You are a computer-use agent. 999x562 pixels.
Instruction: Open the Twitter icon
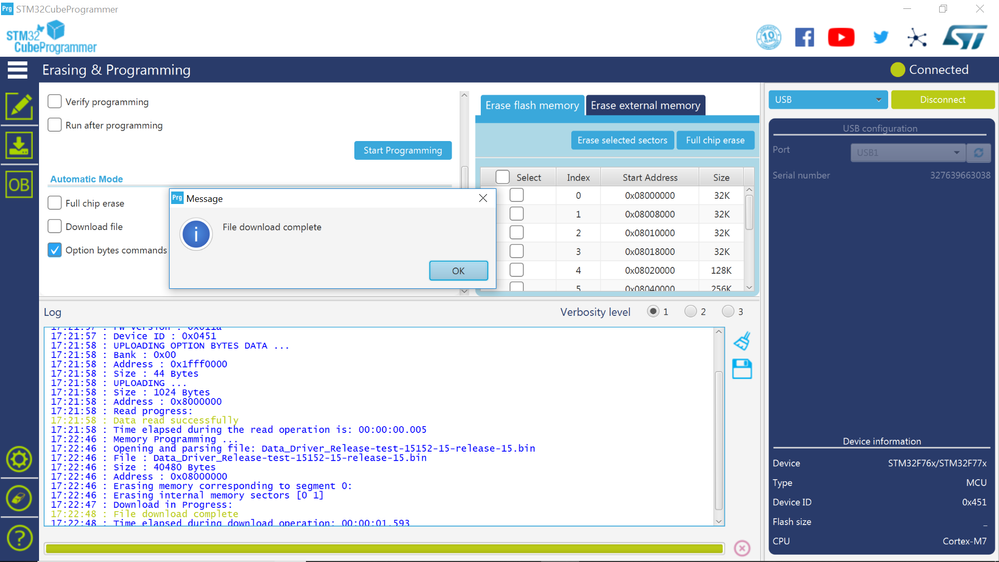pyautogui.click(x=880, y=38)
